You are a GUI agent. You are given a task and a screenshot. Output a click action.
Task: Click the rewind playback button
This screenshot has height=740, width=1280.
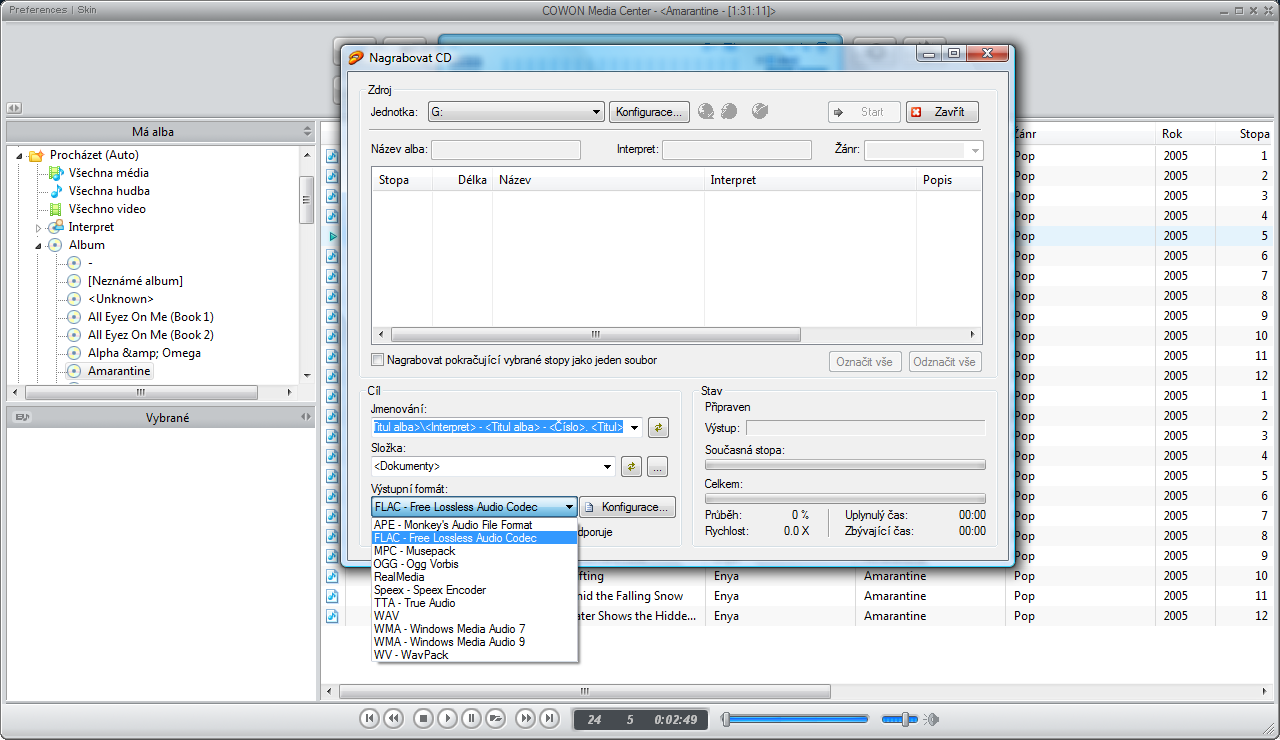[x=393, y=718]
